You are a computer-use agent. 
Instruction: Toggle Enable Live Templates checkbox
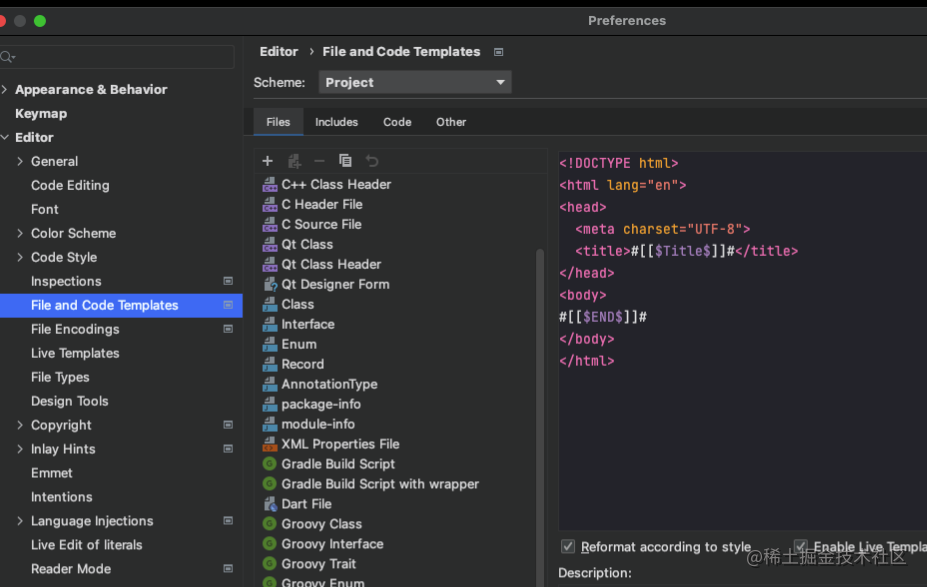800,546
